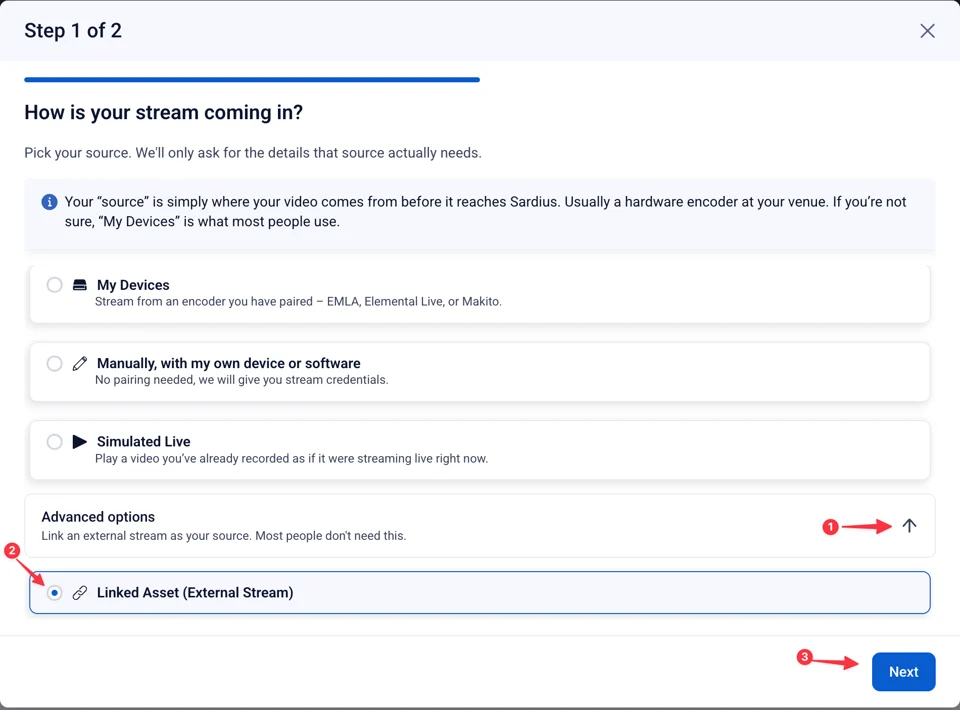960x710 pixels.
Task: Click the pencil icon beside Manually option
Action: 80,364
